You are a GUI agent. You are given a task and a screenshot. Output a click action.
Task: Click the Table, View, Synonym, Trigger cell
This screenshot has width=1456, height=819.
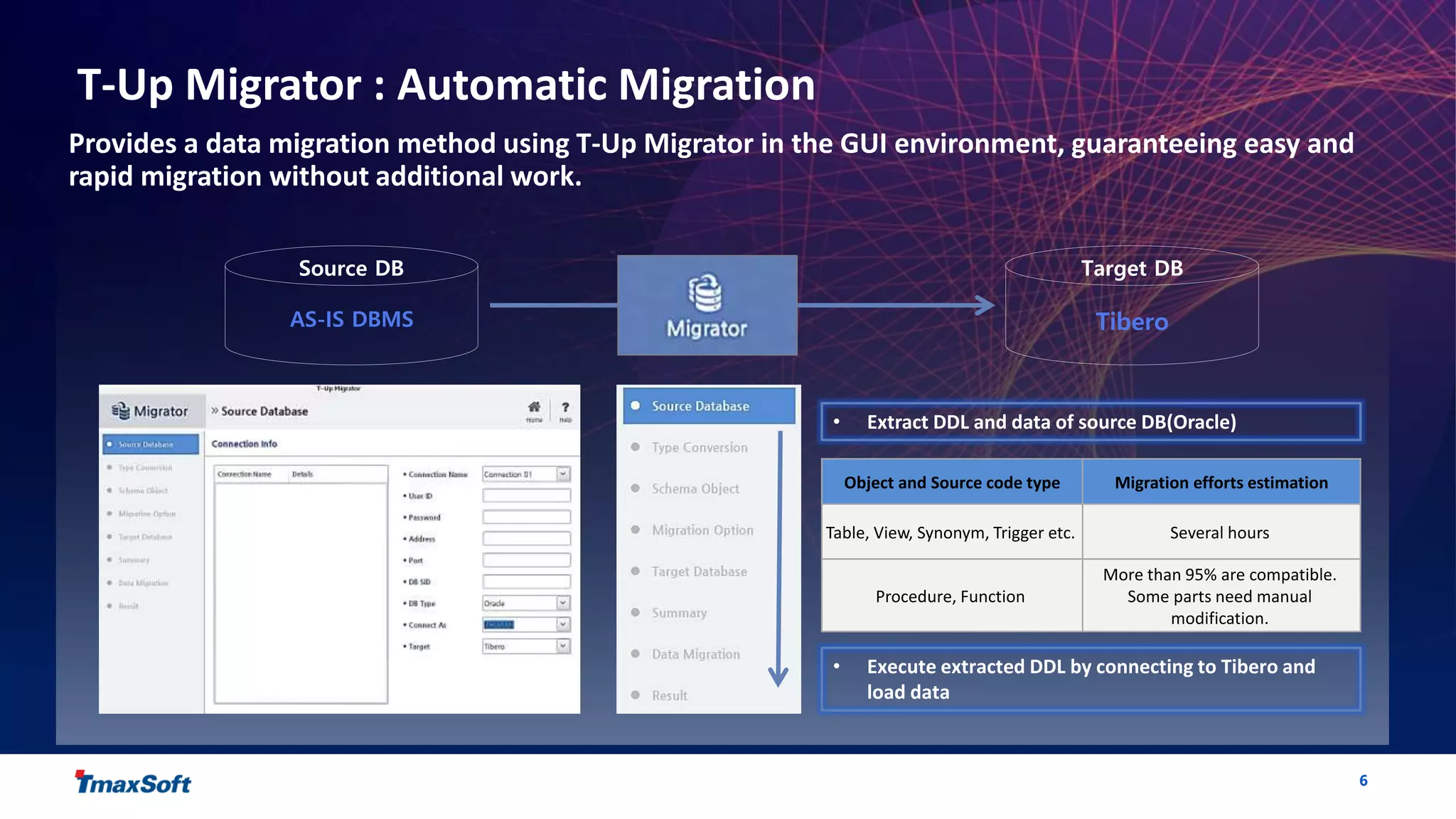(952, 532)
